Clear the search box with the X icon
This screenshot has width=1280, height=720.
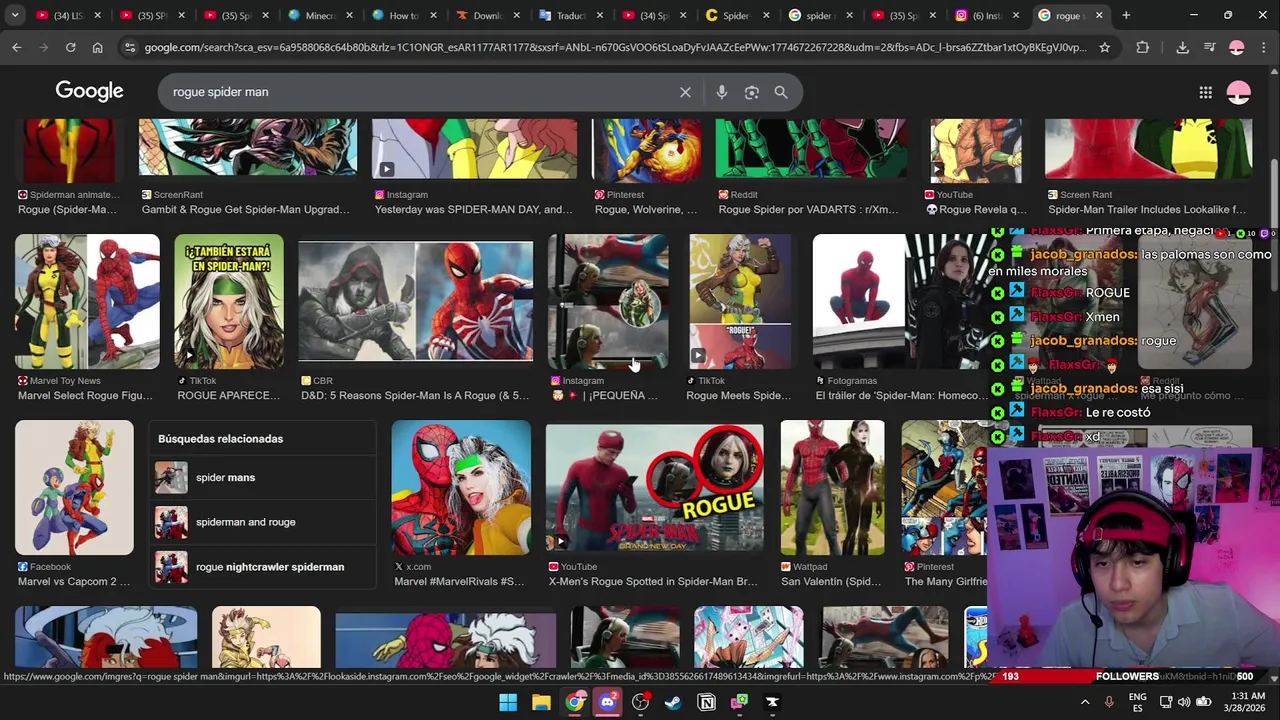[x=685, y=92]
